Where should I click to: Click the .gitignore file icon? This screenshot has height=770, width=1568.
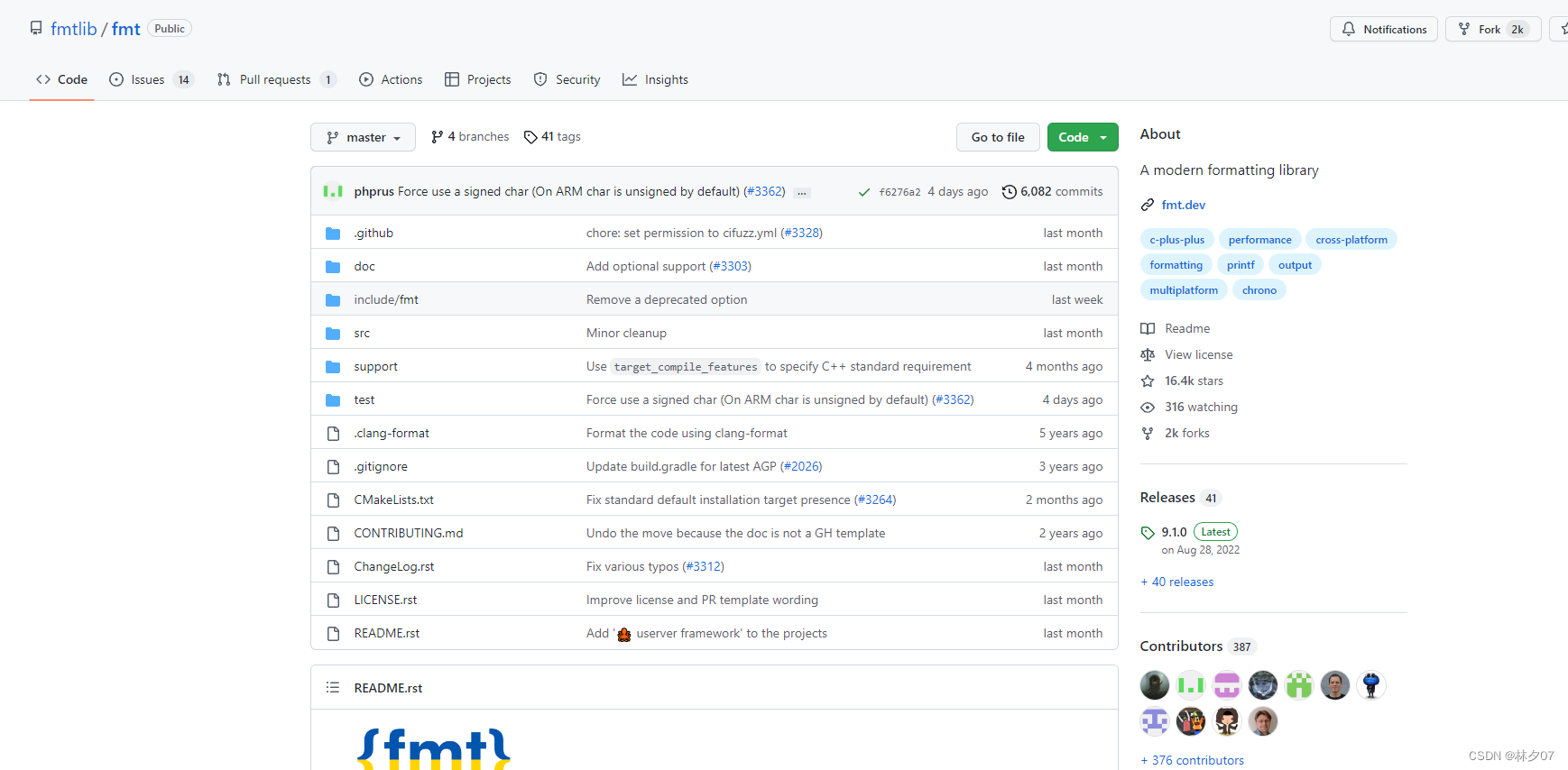click(333, 466)
